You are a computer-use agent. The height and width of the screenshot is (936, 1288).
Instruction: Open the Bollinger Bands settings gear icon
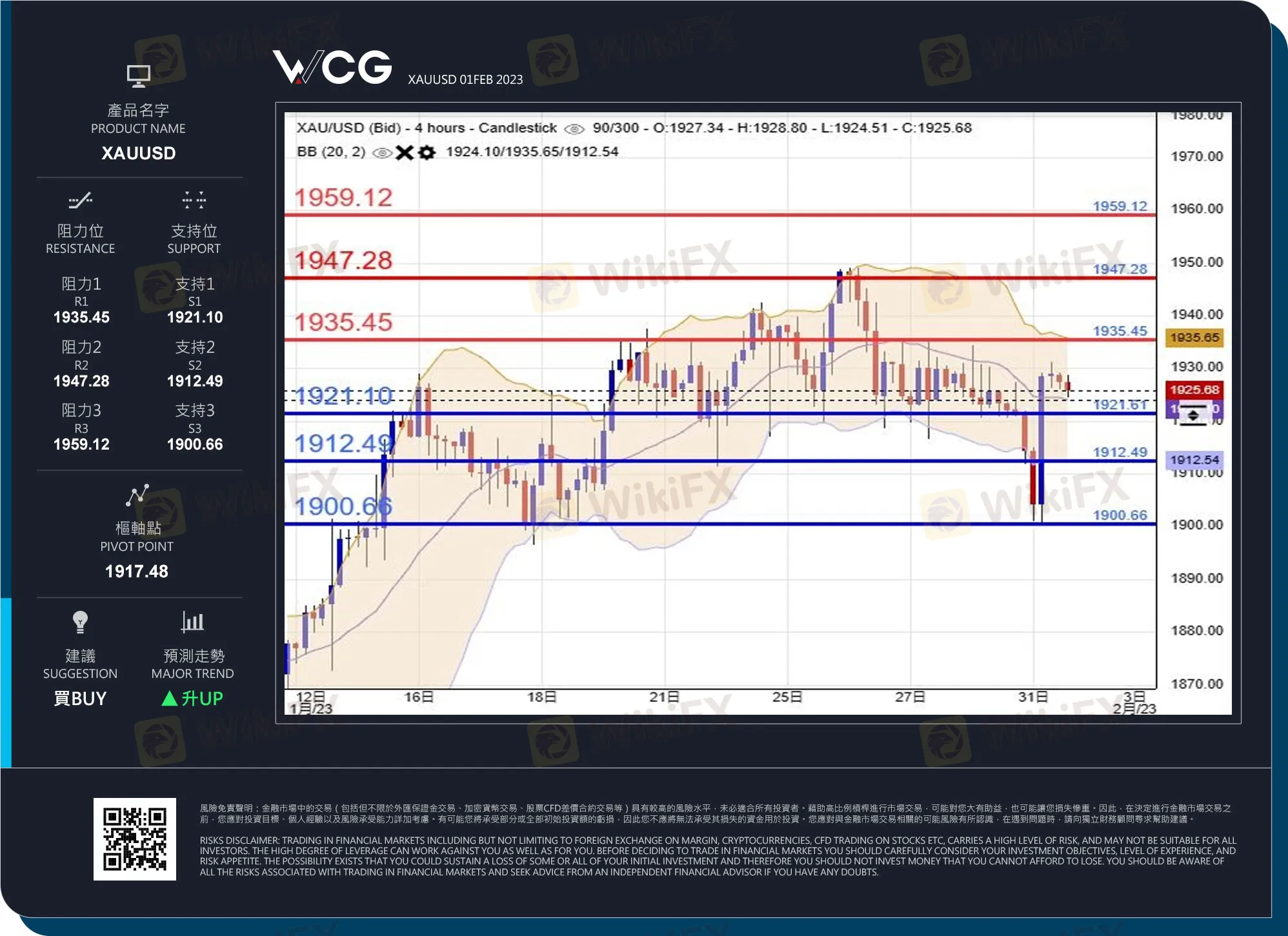(x=427, y=152)
